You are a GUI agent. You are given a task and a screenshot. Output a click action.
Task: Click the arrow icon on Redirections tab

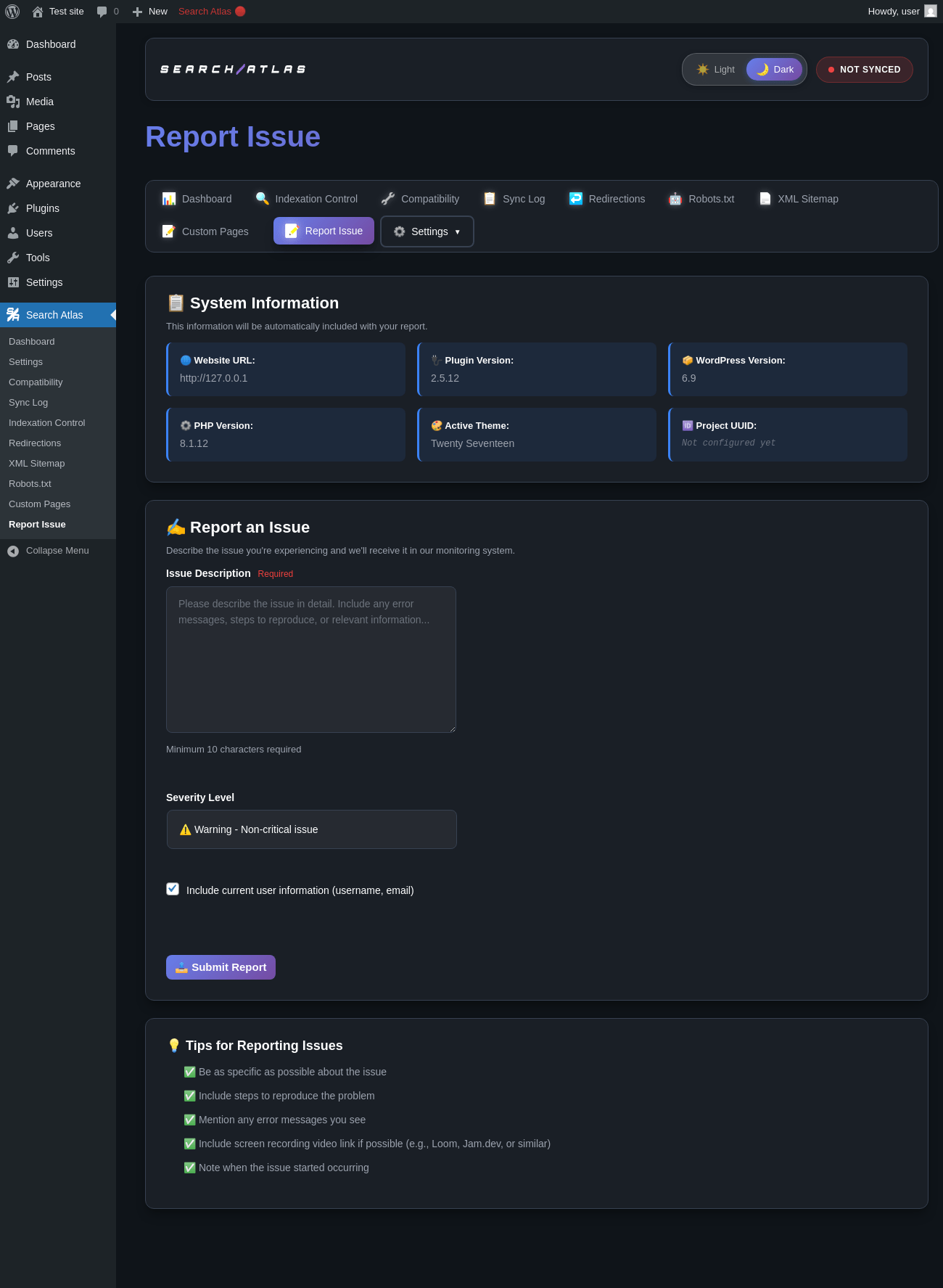click(576, 199)
